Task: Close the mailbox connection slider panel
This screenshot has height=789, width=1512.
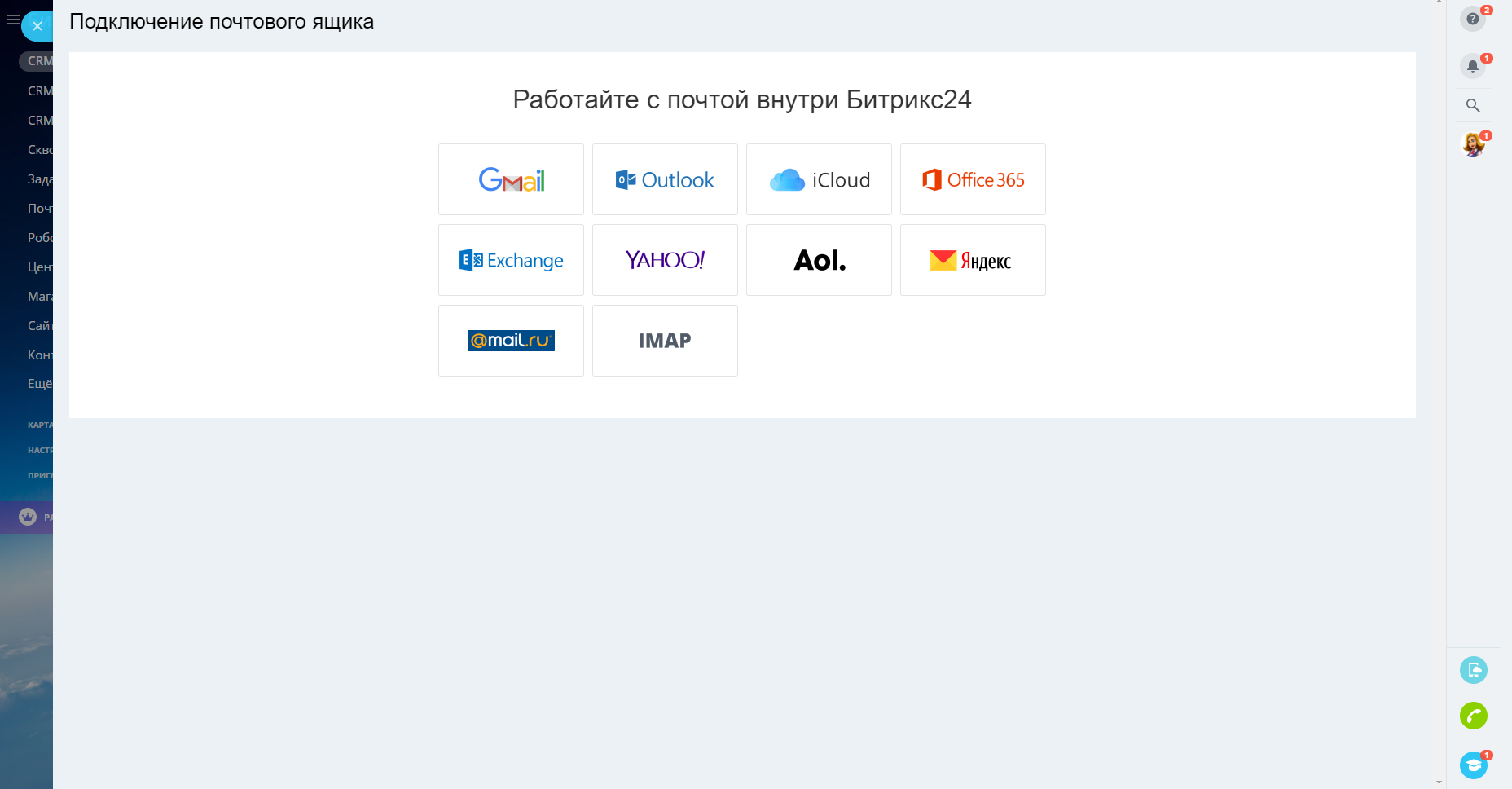Action: [x=37, y=26]
